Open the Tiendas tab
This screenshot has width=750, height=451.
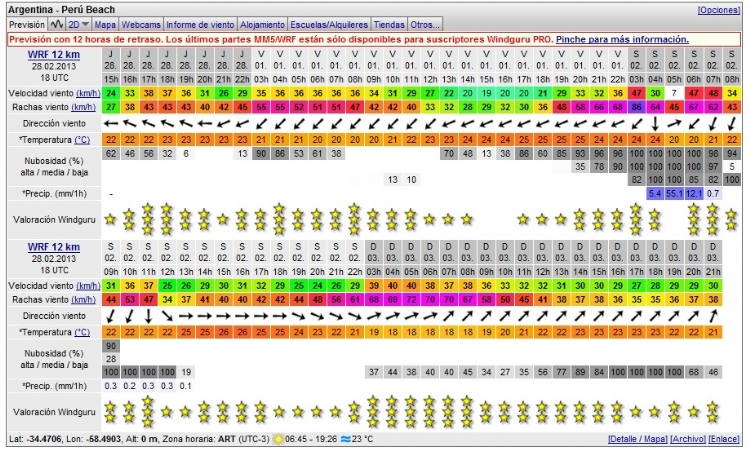(x=389, y=24)
